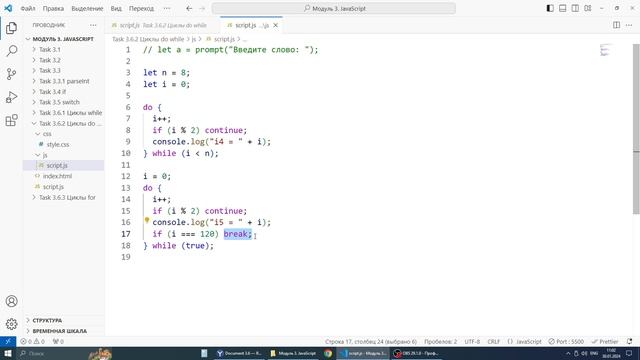Open the Выделение menu

pyautogui.click(x=87, y=8)
